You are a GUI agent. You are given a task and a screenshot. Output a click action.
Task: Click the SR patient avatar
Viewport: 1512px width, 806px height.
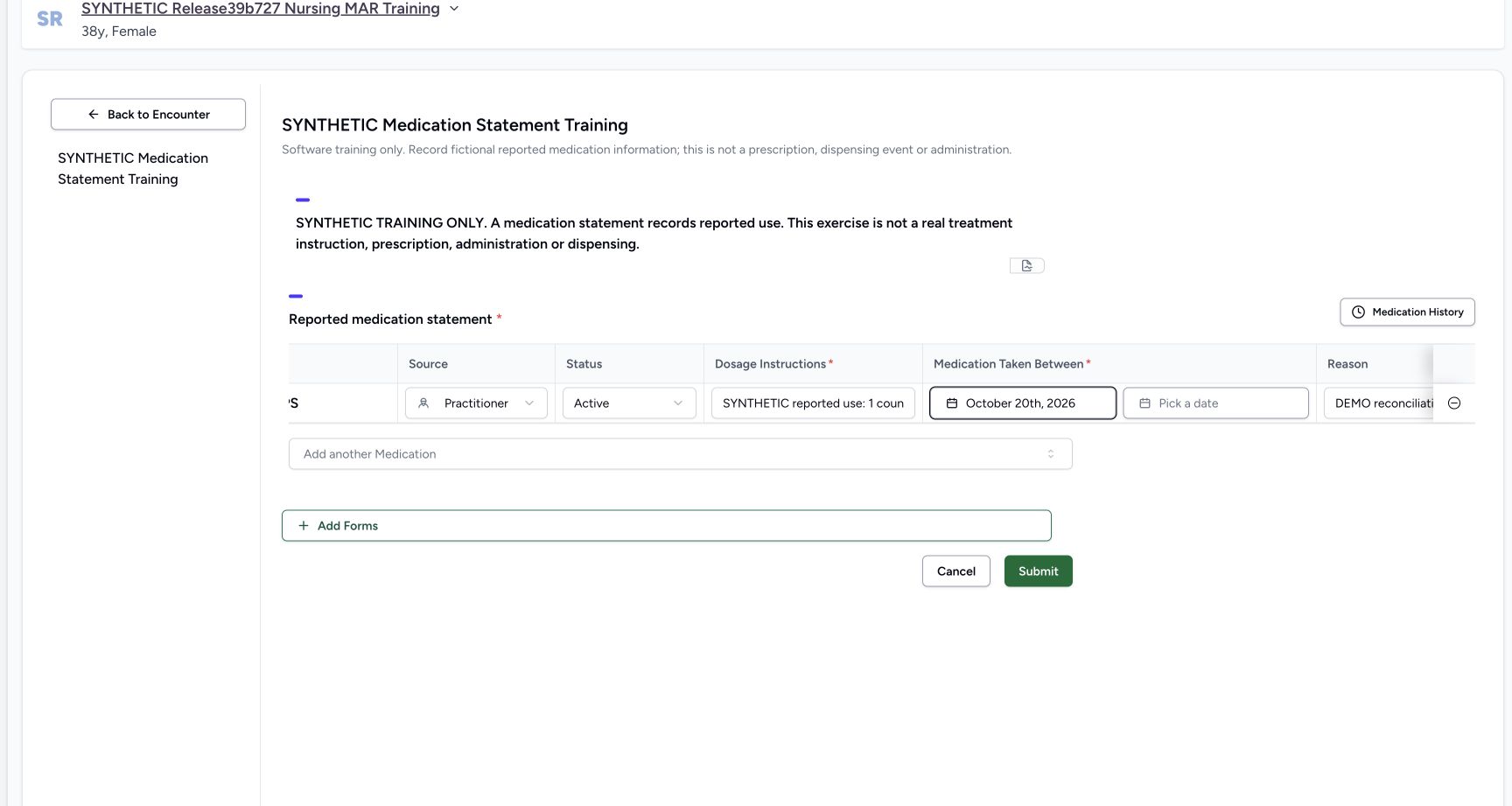tap(50, 19)
